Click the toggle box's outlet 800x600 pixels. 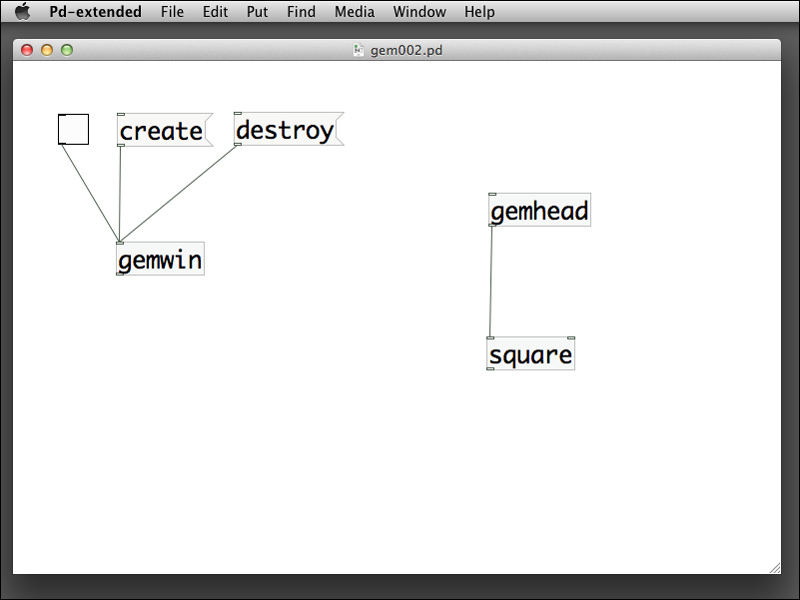(60, 143)
